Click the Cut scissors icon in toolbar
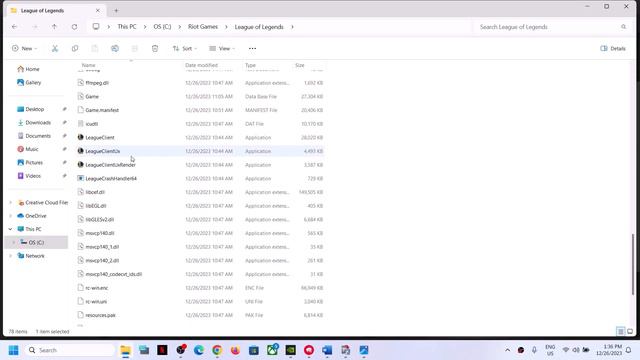The image size is (640, 360). [55, 49]
